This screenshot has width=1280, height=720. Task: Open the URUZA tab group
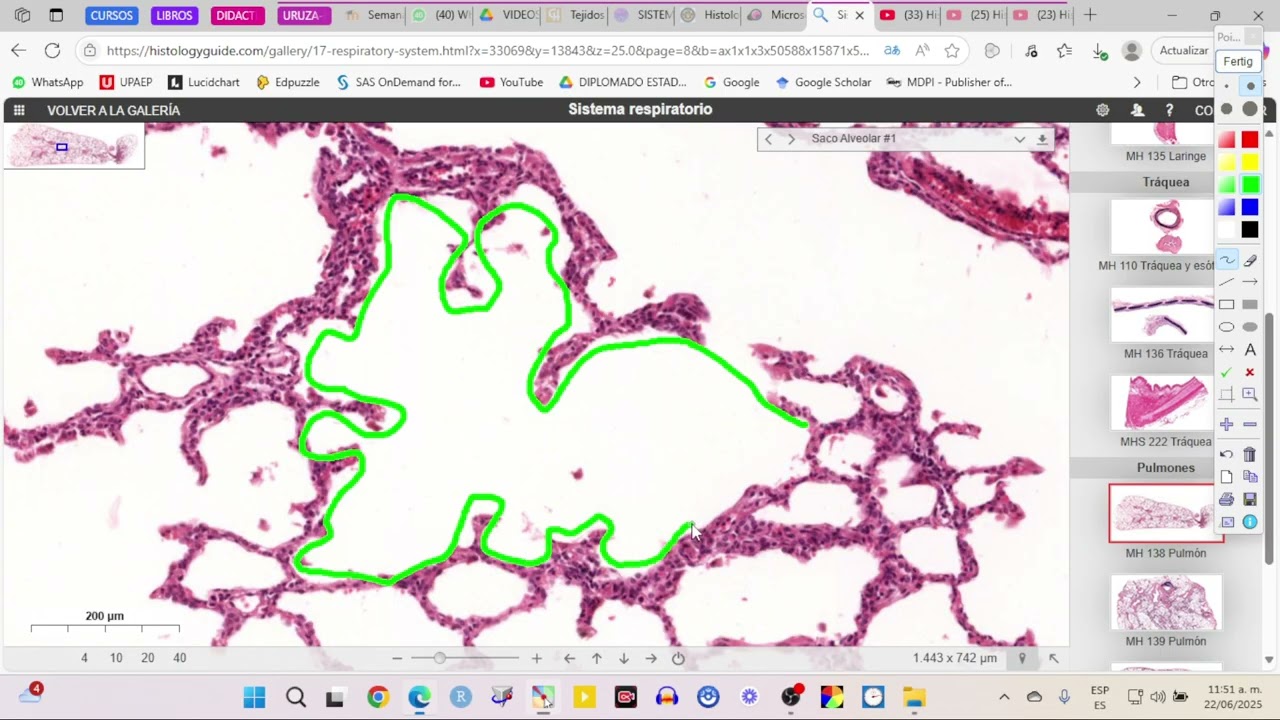pos(303,15)
